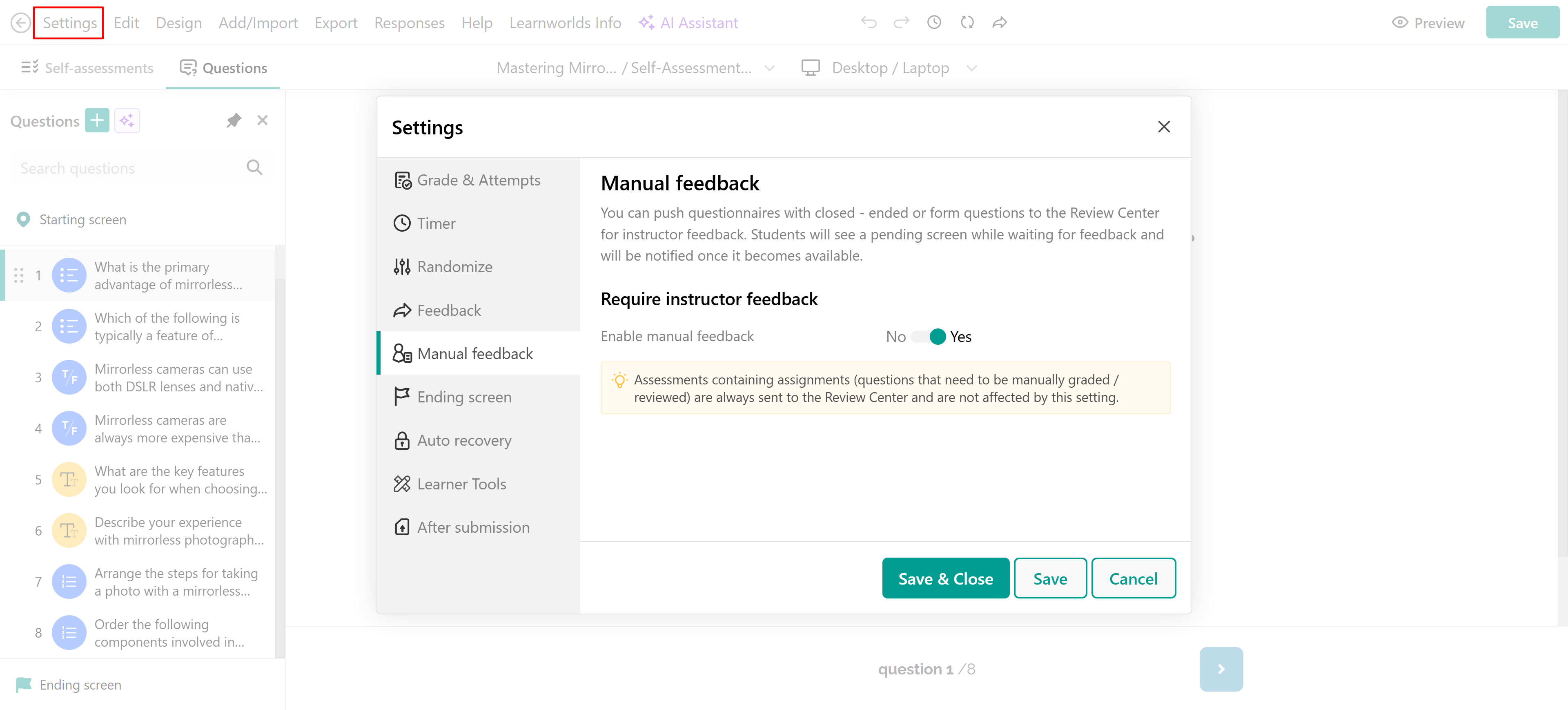Select the Randomize settings section
This screenshot has width=1568, height=710.
tap(454, 267)
